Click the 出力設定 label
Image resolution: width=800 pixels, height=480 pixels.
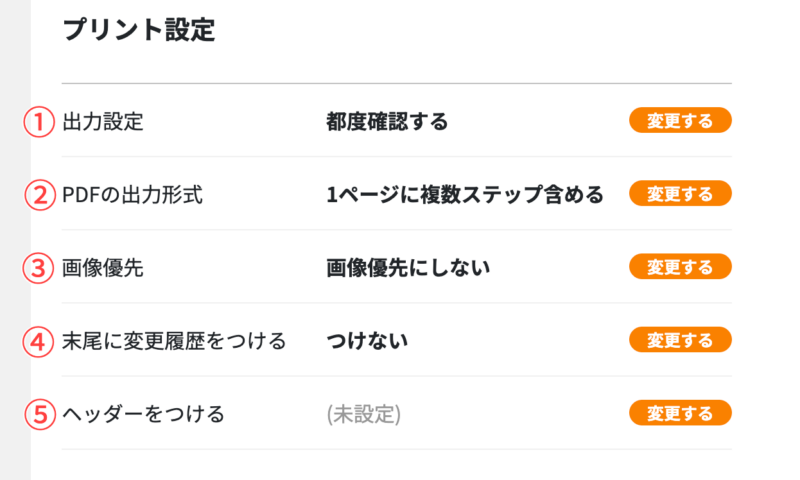[x=103, y=122]
